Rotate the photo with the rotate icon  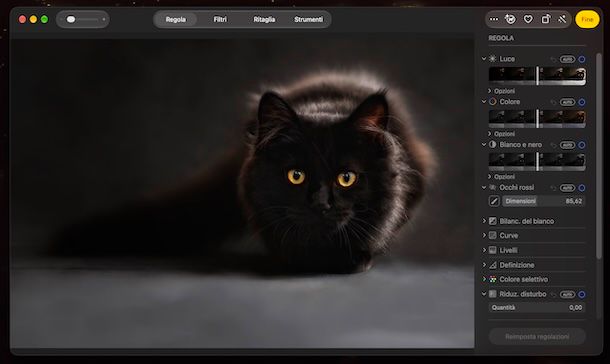pyautogui.click(x=545, y=19)
